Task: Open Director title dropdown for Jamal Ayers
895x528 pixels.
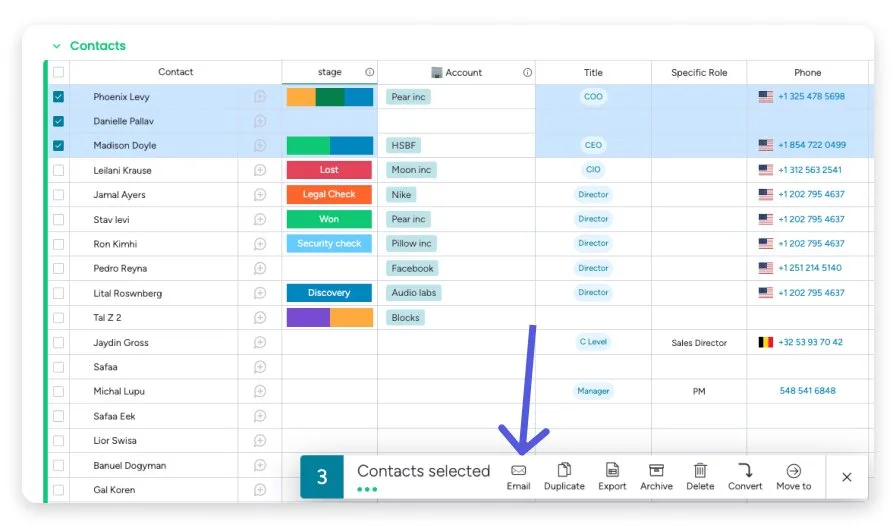Action: point(593,195)
